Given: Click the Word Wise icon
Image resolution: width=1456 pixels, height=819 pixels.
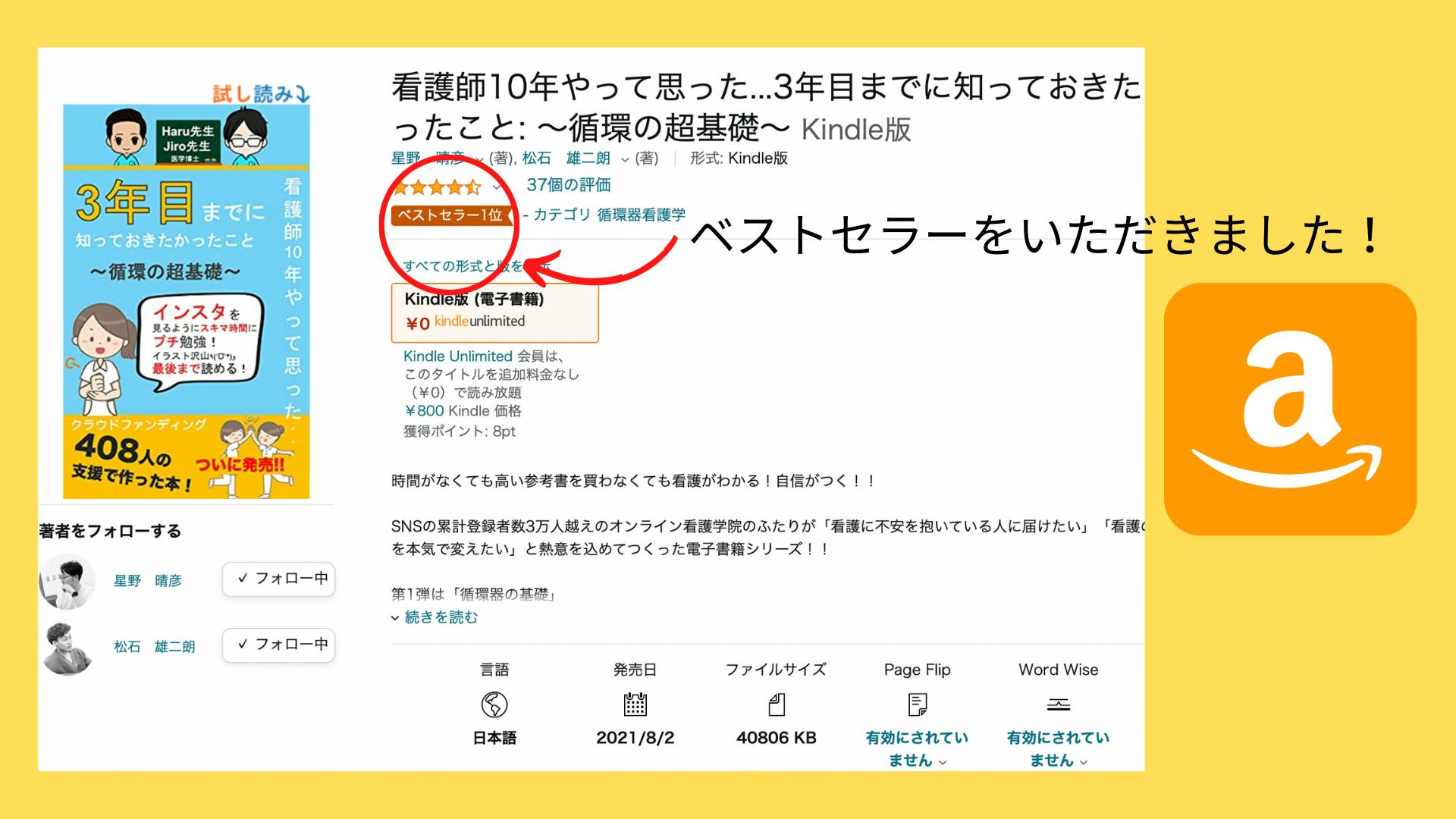Looking at the screenshot, I should pos(1058,704).
